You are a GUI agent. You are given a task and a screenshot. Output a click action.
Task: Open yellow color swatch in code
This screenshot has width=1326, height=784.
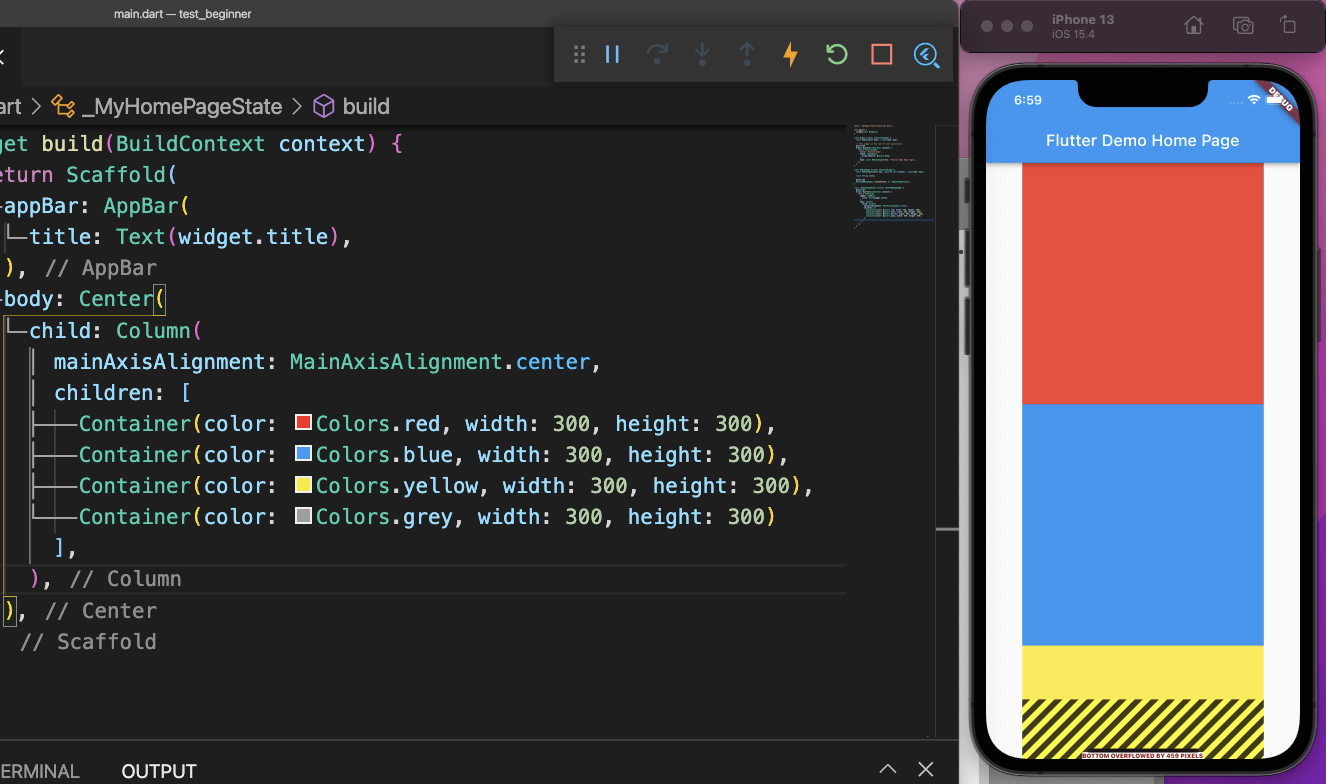304,485
